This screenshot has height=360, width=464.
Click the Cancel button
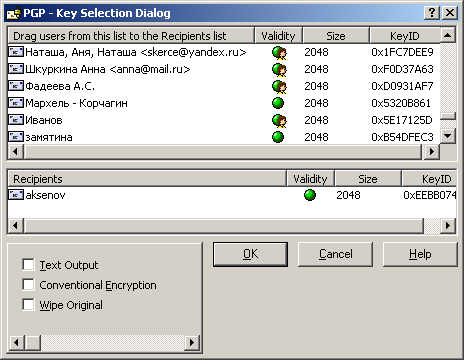(x=335, y=254)
